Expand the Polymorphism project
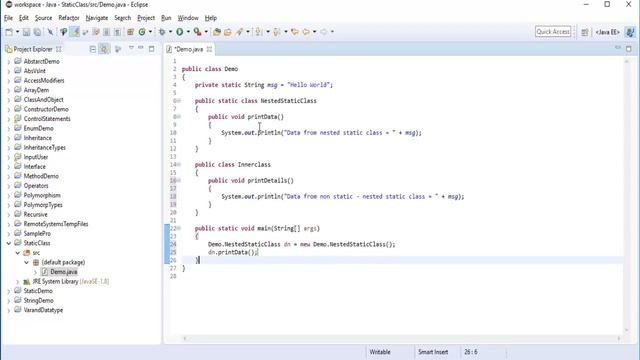The height and width of the screenshot is (360, 640). click(x=9, y=196)
